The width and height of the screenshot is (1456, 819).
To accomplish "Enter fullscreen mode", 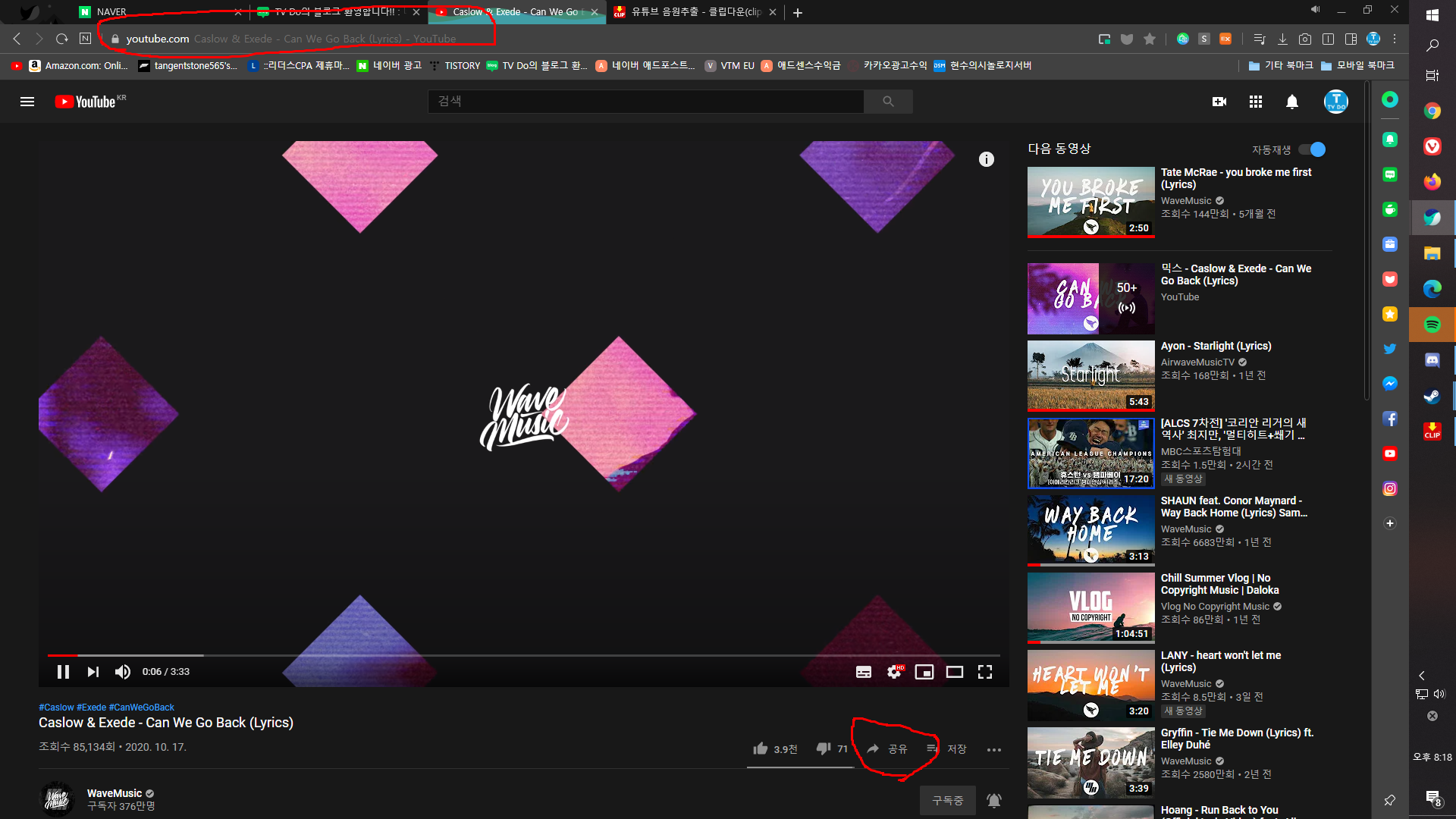I will coord(984,672).
